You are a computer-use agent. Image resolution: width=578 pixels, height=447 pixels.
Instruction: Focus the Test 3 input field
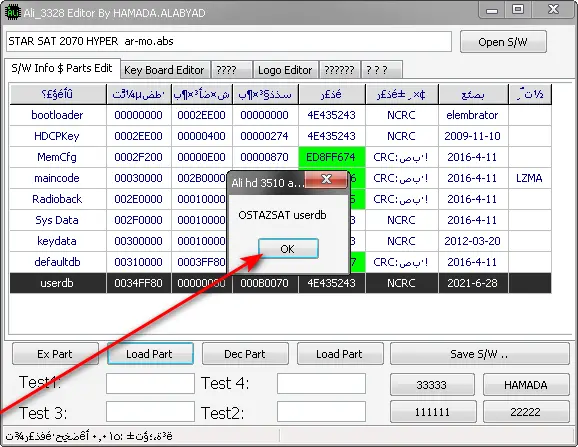point(150,411)
